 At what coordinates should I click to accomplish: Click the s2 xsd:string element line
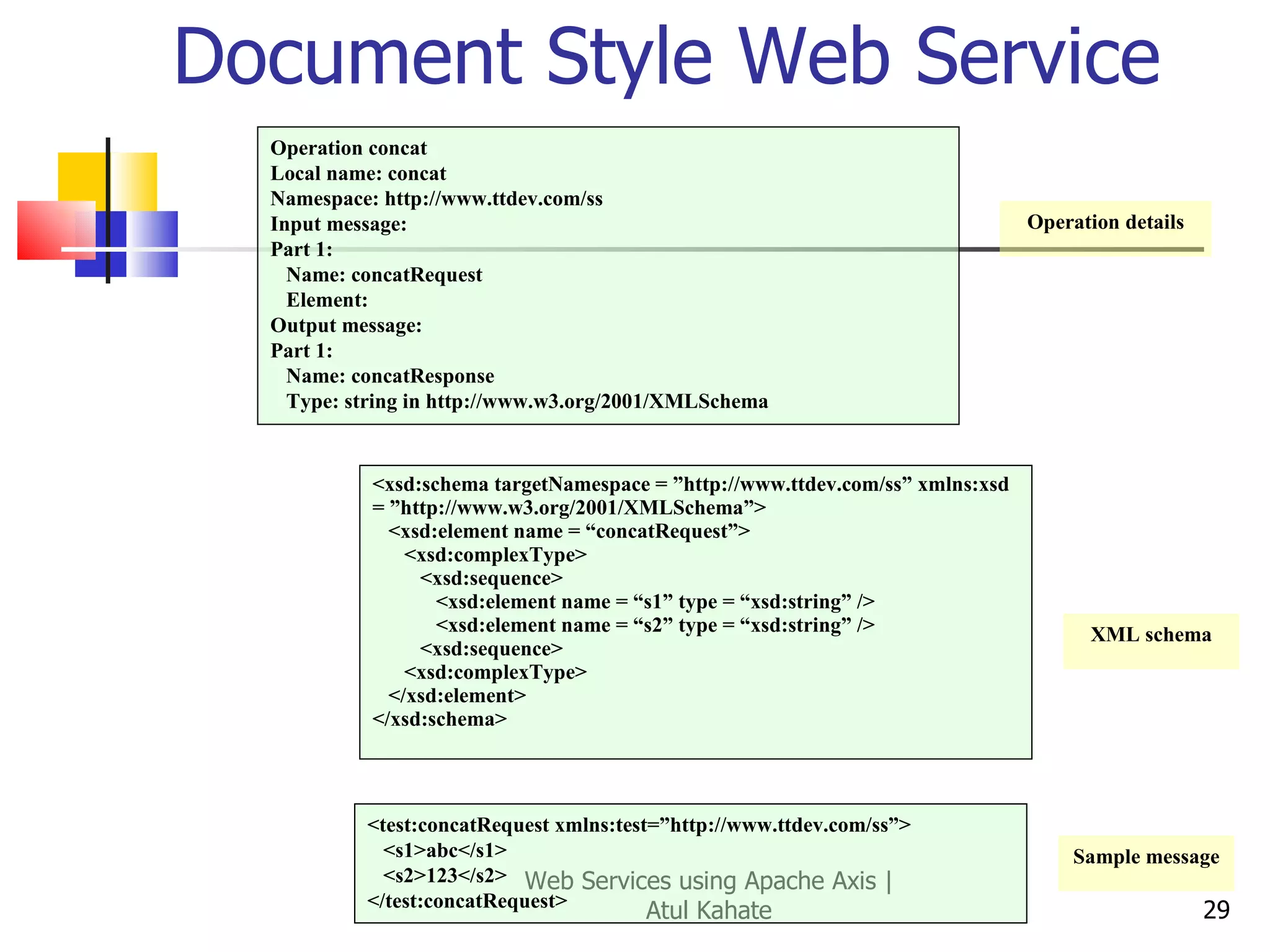click(x=655, y=625)
